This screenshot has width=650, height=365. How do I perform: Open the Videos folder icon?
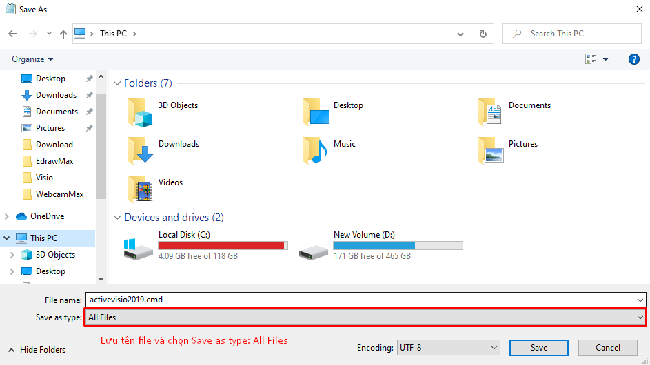point(140,189)
